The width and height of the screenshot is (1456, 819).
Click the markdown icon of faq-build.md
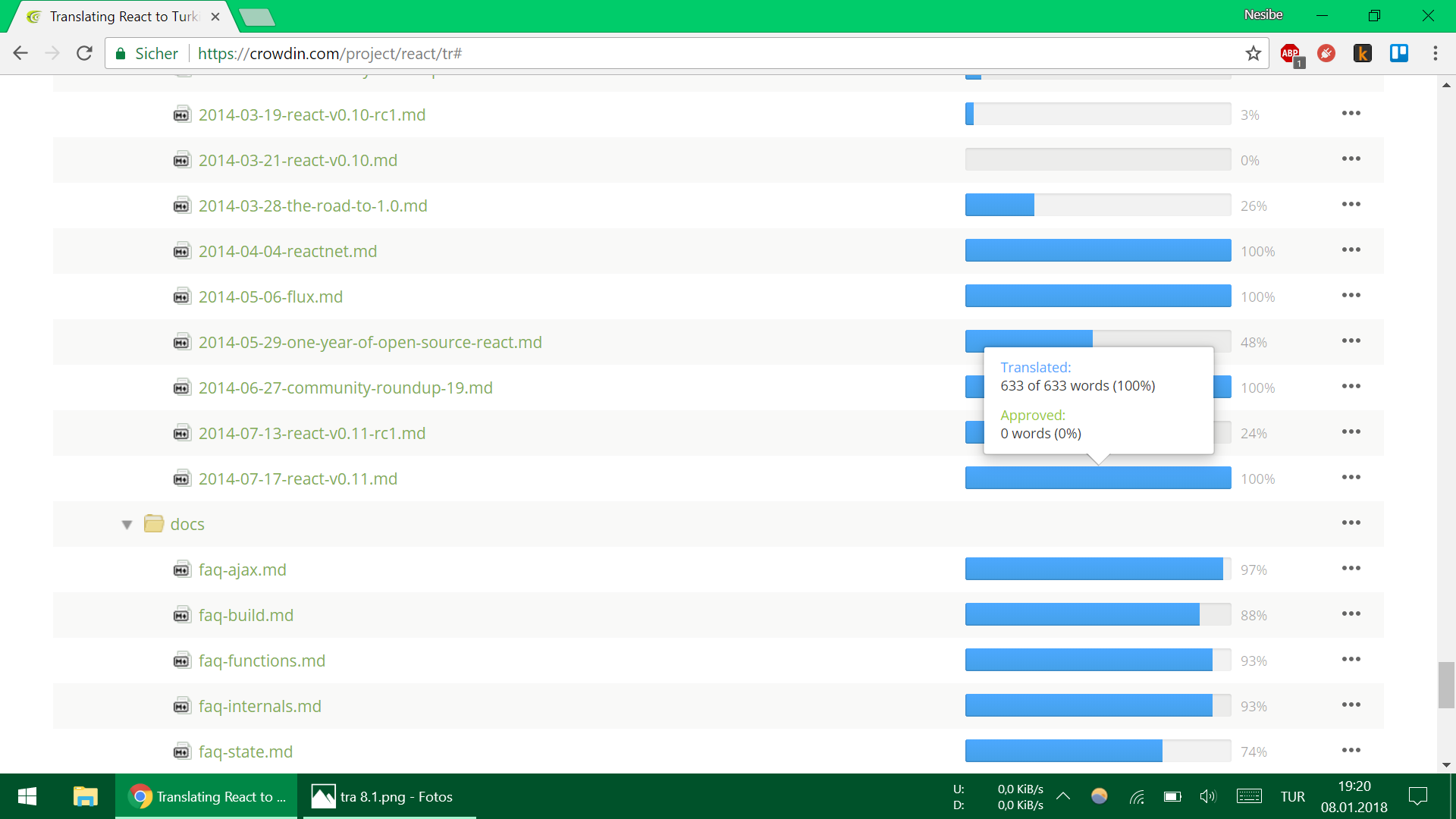point(182,615)
